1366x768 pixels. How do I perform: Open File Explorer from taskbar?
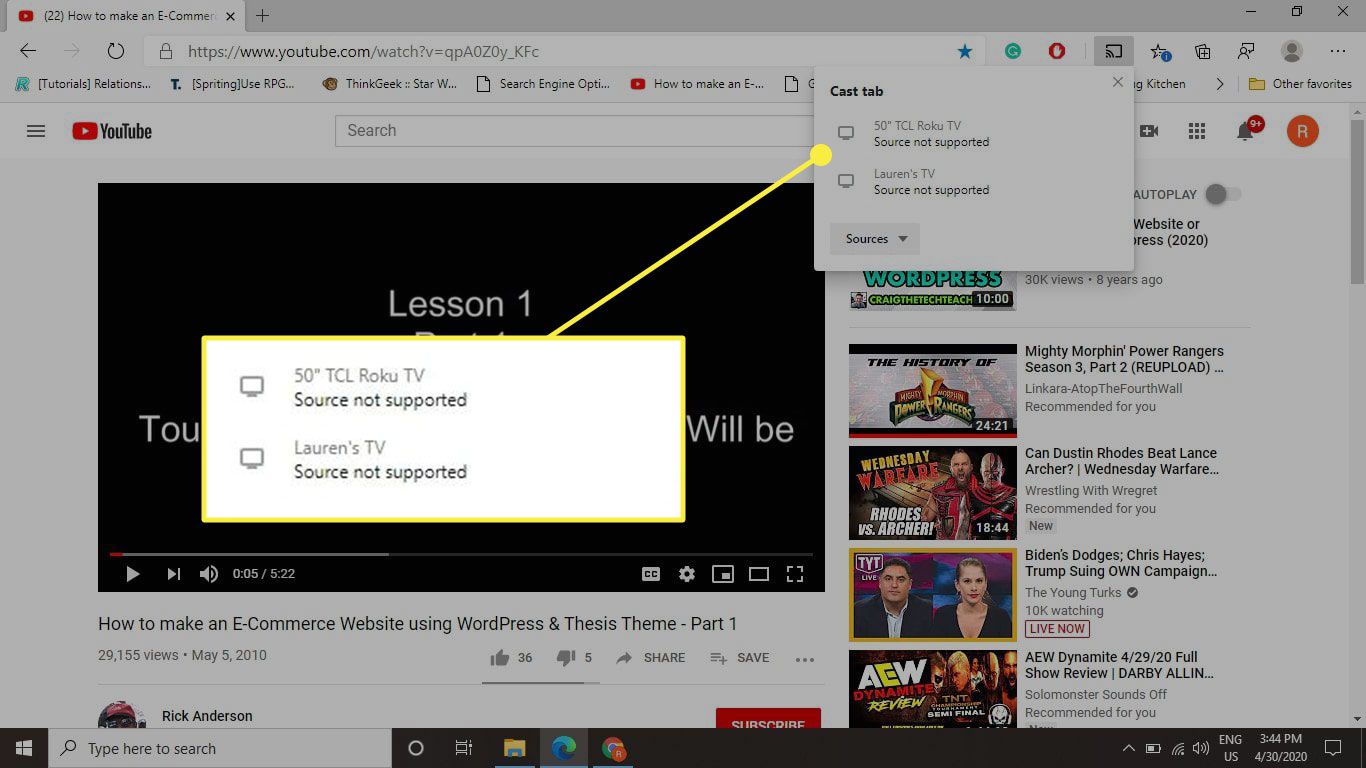click(x=514, y=748)
